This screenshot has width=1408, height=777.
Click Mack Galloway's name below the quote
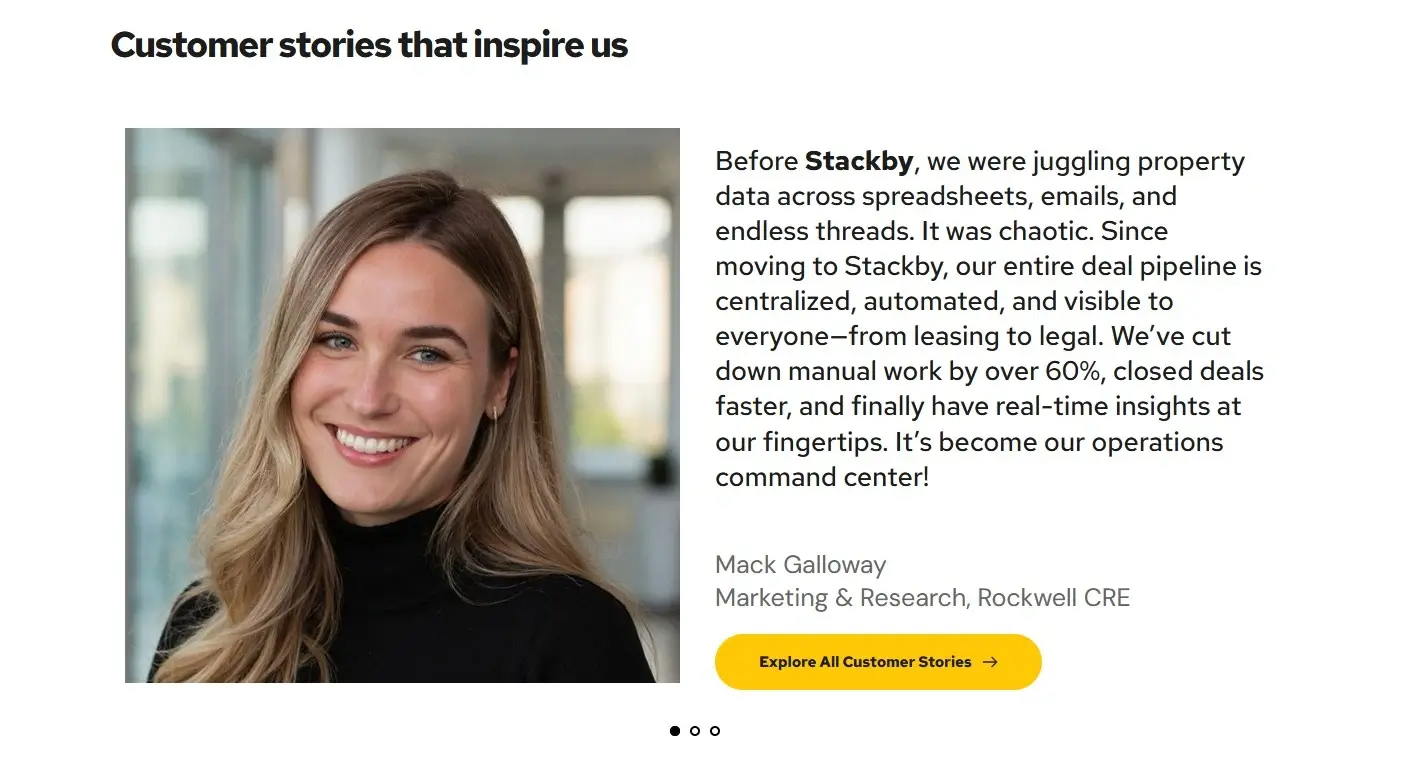[800, 565]
